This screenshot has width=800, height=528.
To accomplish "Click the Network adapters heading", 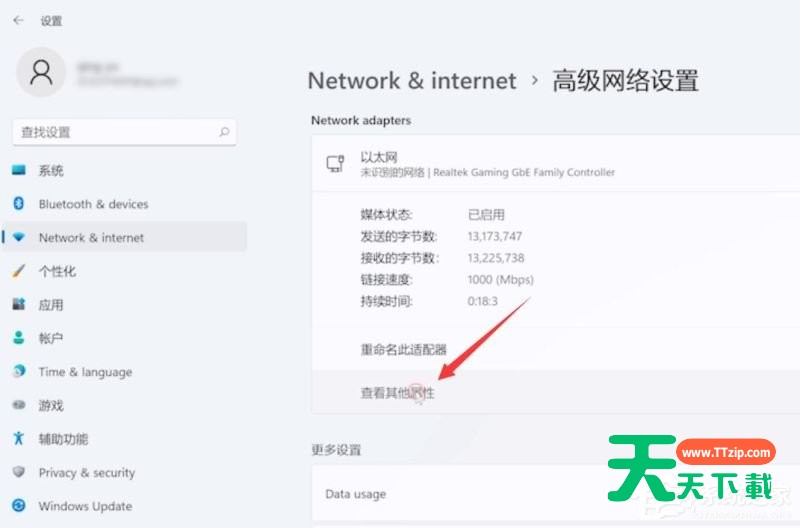I will click(x=361, y=120).
